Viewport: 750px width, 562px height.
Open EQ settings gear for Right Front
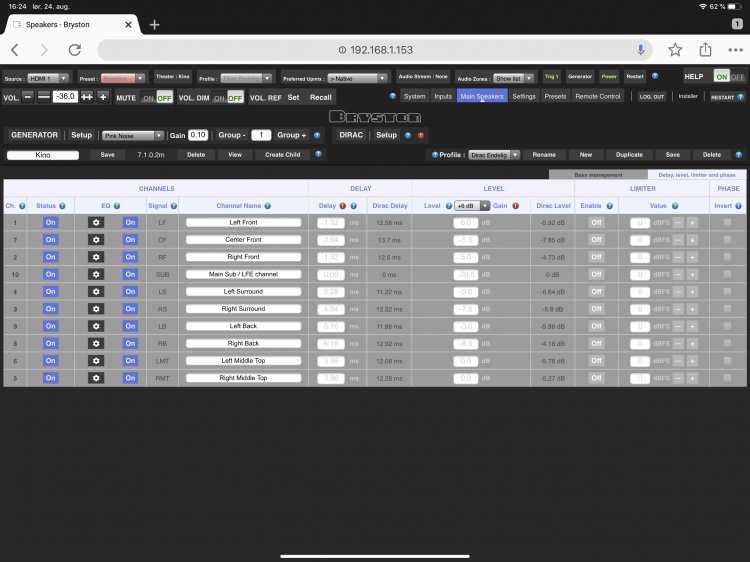pos(96,257)
